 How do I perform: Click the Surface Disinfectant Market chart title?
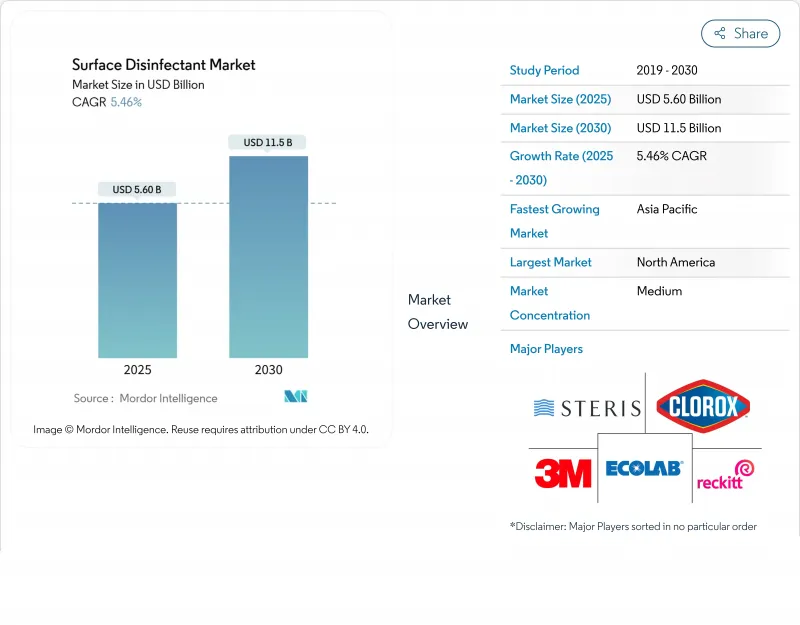point(163,65)
